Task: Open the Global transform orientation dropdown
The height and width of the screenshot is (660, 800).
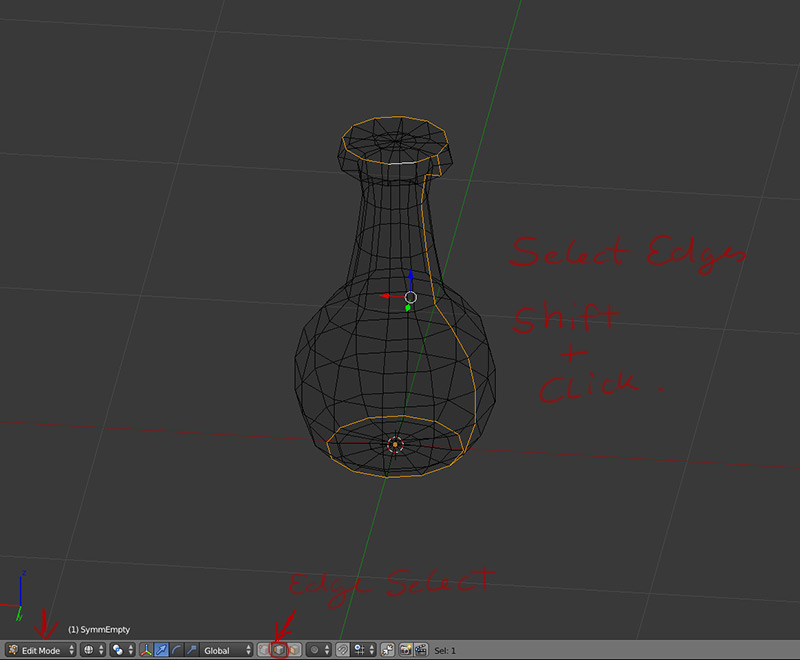Action: [225, 650]
